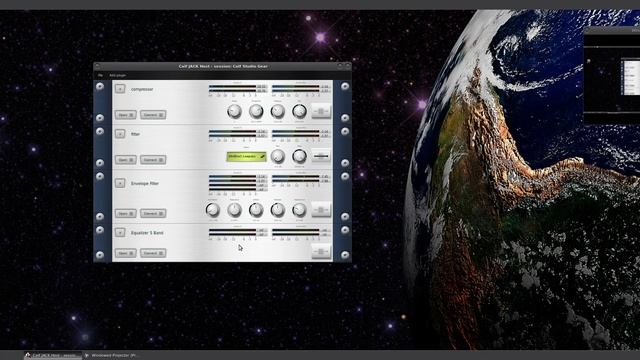Click the partly visible window at right edge
Screen dimensions: 640x360
[x=612, y=76]
